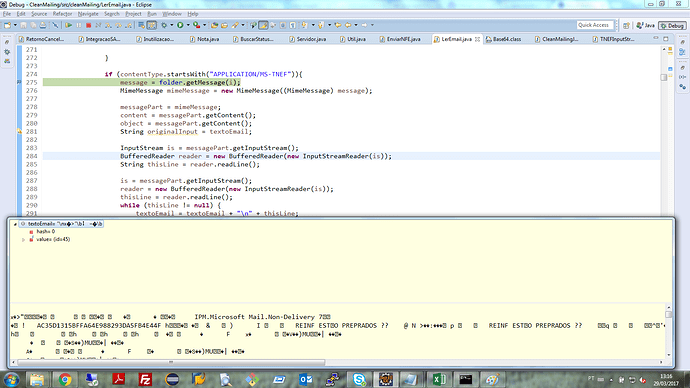This screenshot has height=388, width=690.
Task: Open FileZilla from the taskbar
Action: [x=145, y=379]
